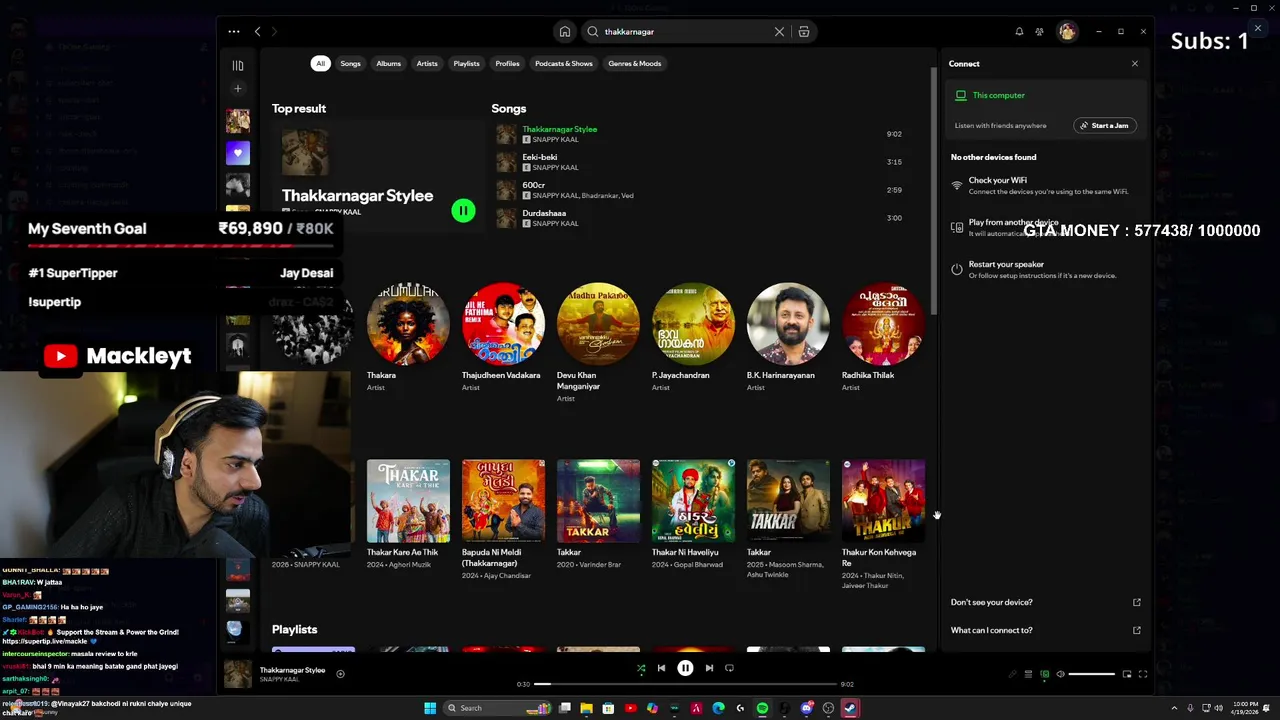
Task: Adjust the volume slider
Action: [1092, 674]
